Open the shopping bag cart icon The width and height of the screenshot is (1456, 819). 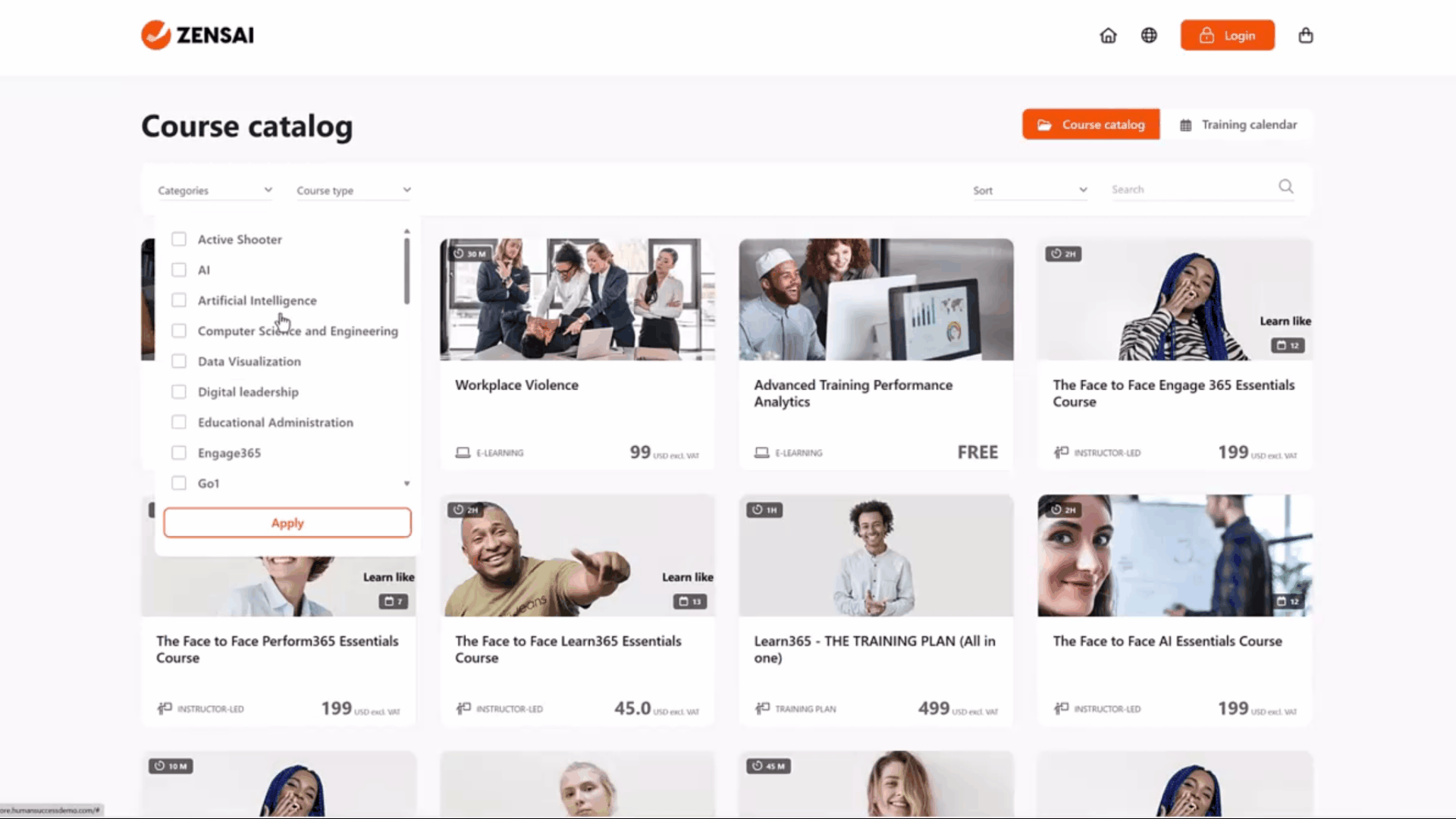(1306, 36)
